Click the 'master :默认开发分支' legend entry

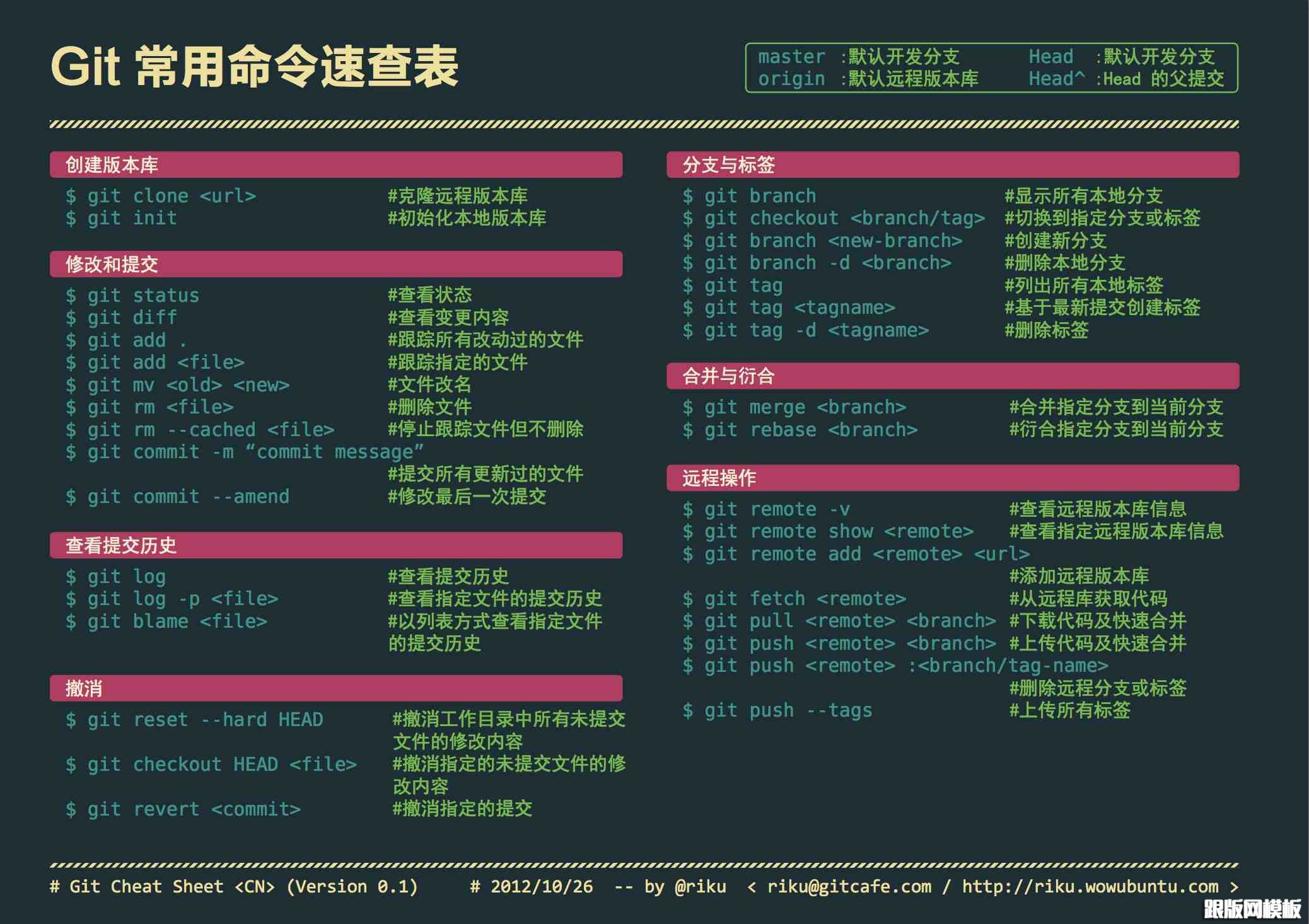tap(859, 57)
